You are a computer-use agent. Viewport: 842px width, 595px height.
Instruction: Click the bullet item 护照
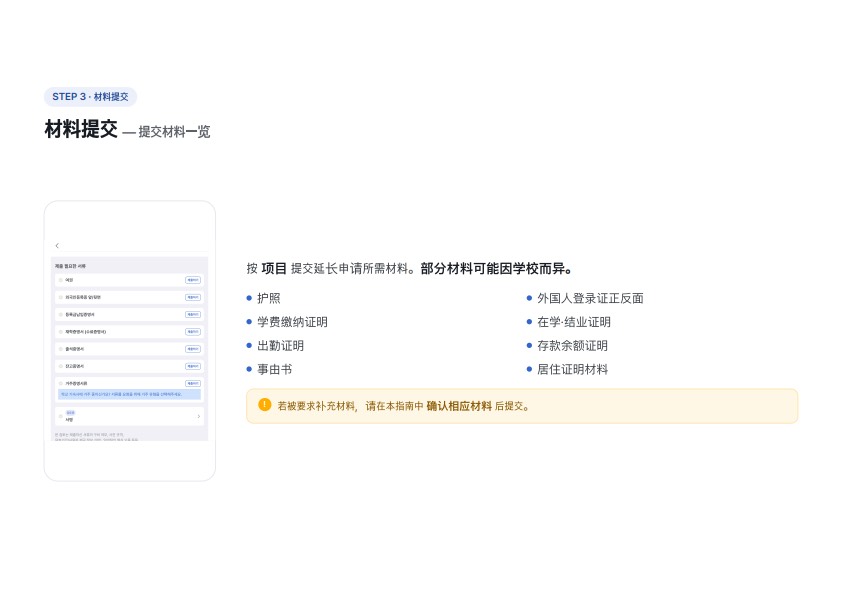[x=268, y=299]
